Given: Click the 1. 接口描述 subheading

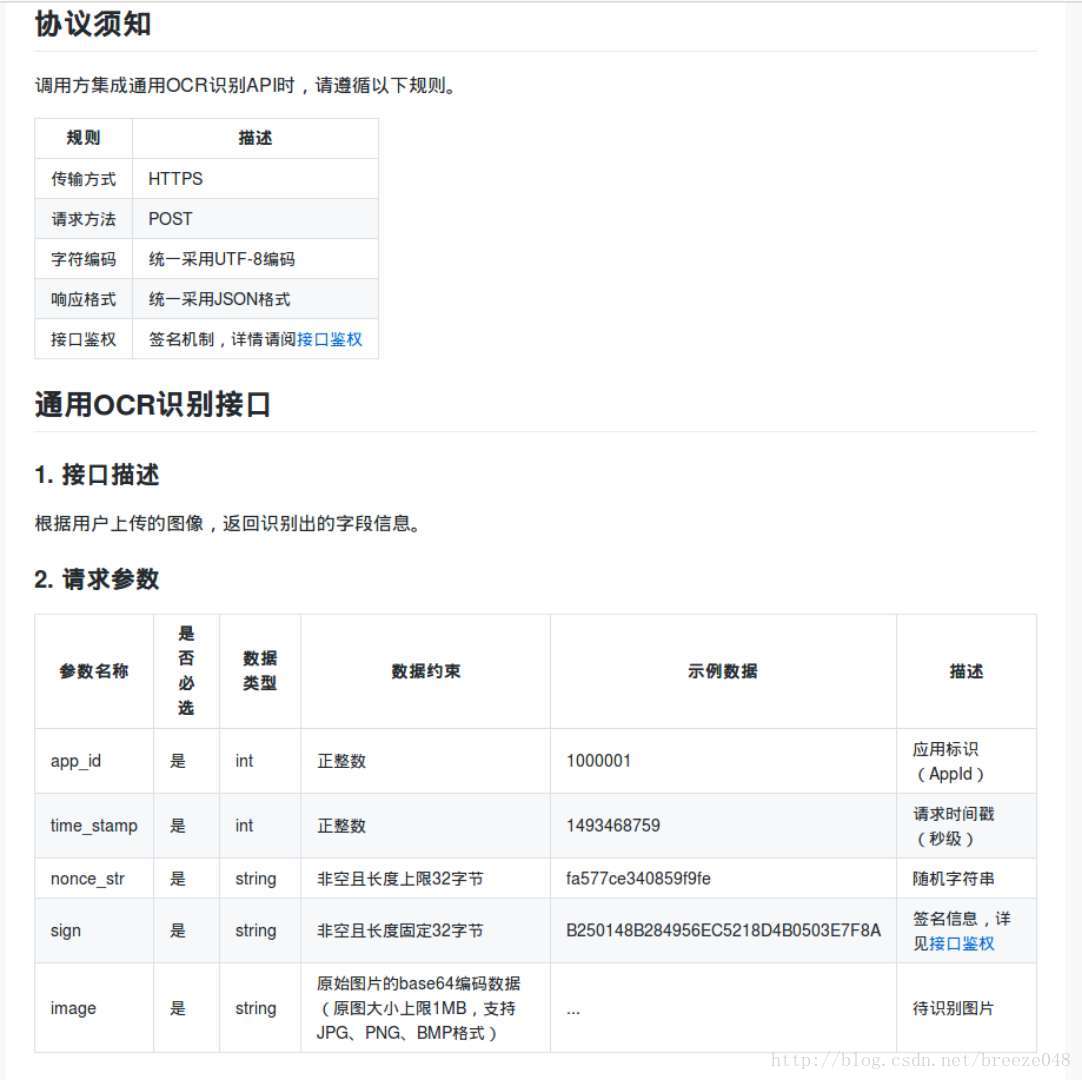Looking at the screenshot, I should [97, 475].
